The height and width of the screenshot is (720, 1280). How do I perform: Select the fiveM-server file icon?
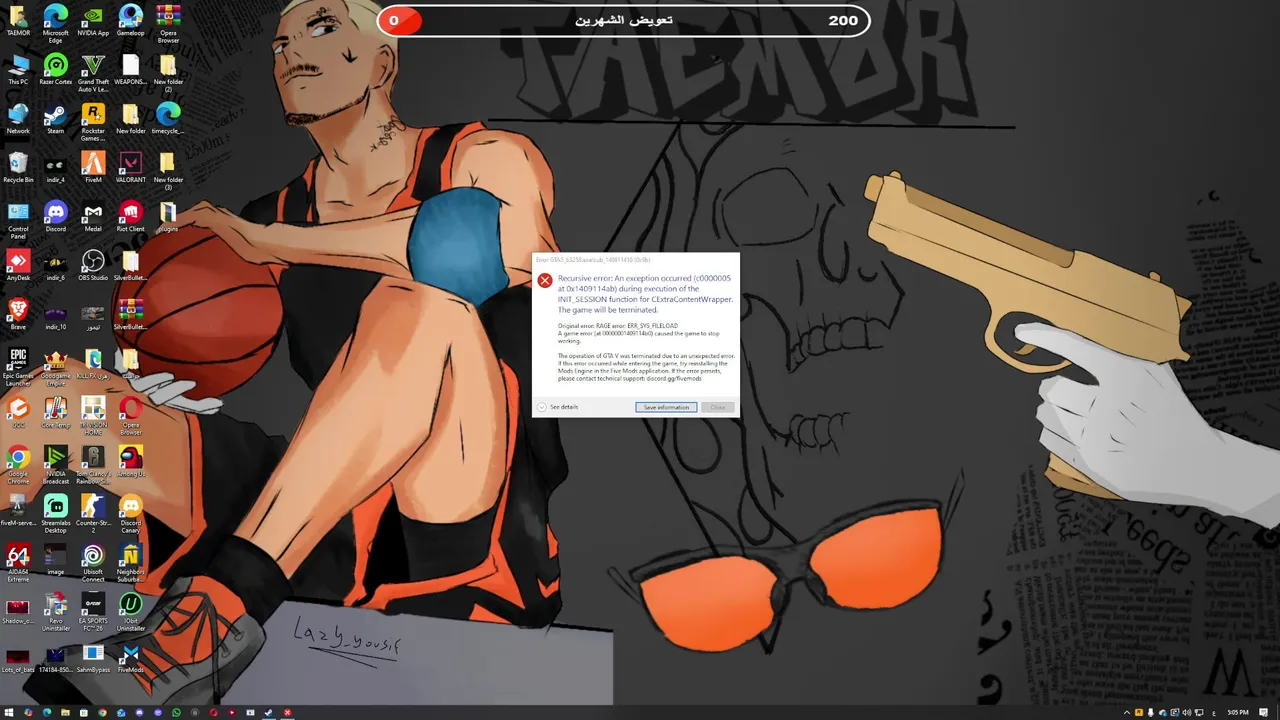(x=18, y=510)
